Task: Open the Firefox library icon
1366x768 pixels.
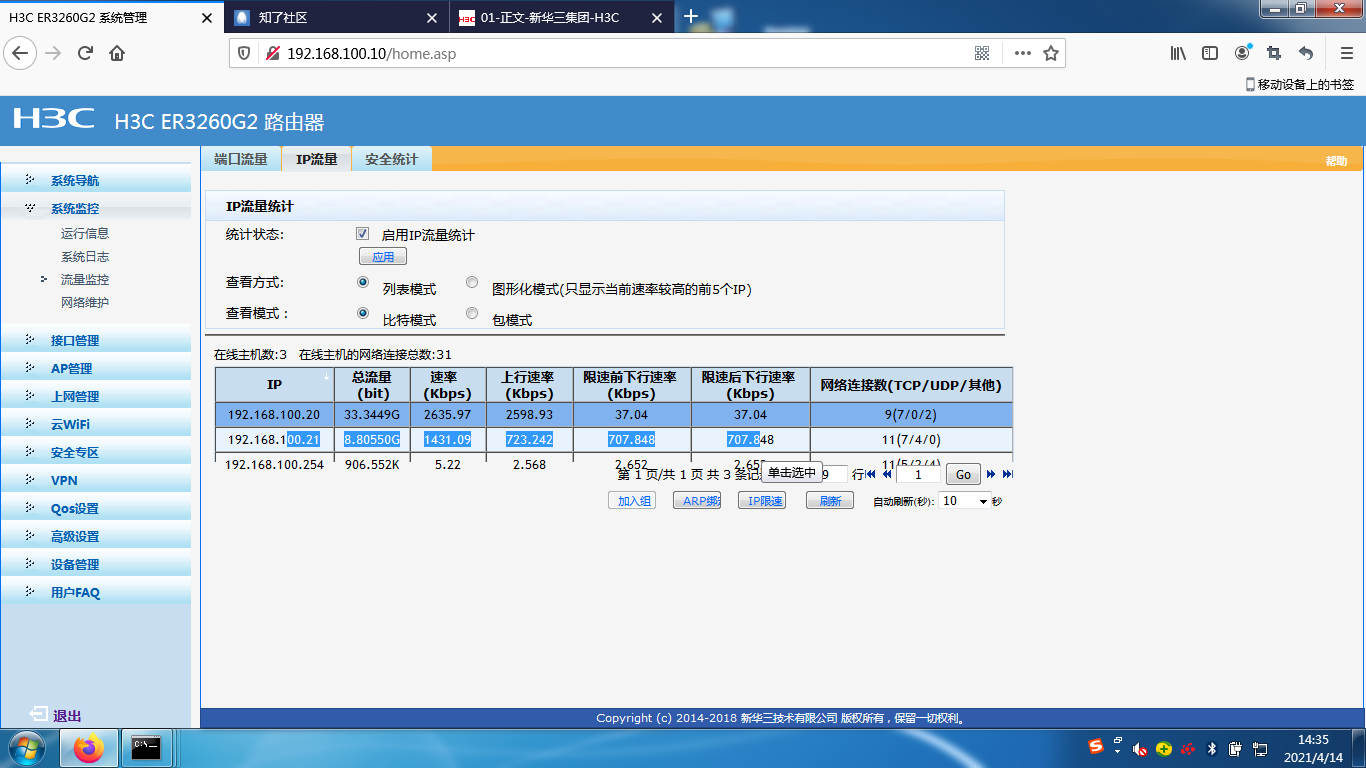Action: (1178, 53)
